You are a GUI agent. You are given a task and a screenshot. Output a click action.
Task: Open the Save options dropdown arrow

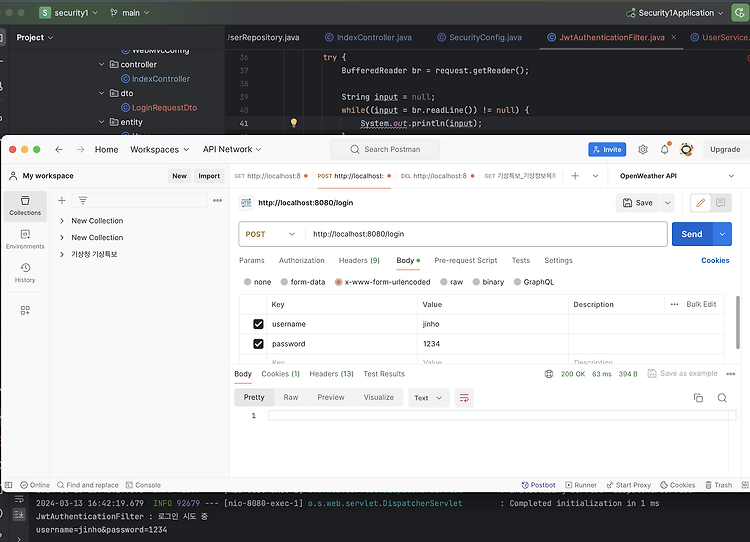tap(667, 203)
